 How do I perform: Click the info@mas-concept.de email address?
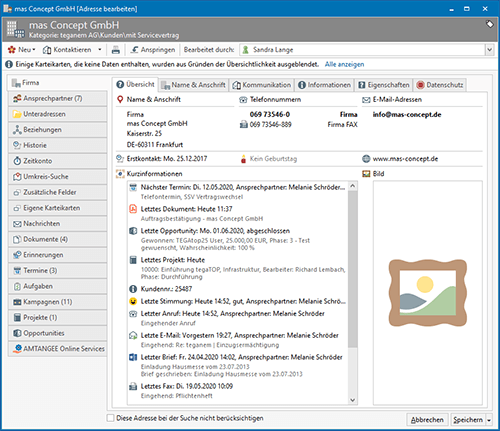[x=407, y=115]
